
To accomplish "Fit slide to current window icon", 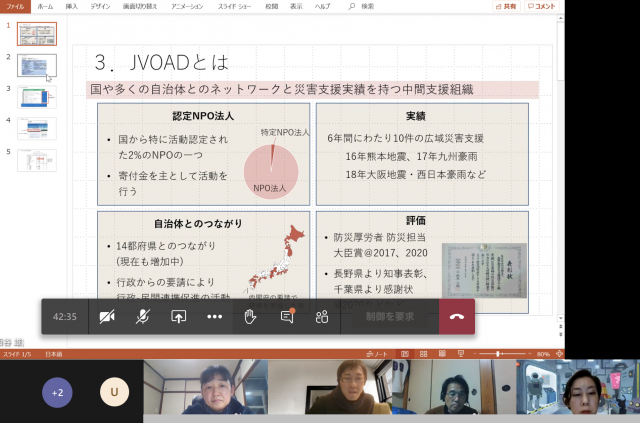I will point(560,354).
